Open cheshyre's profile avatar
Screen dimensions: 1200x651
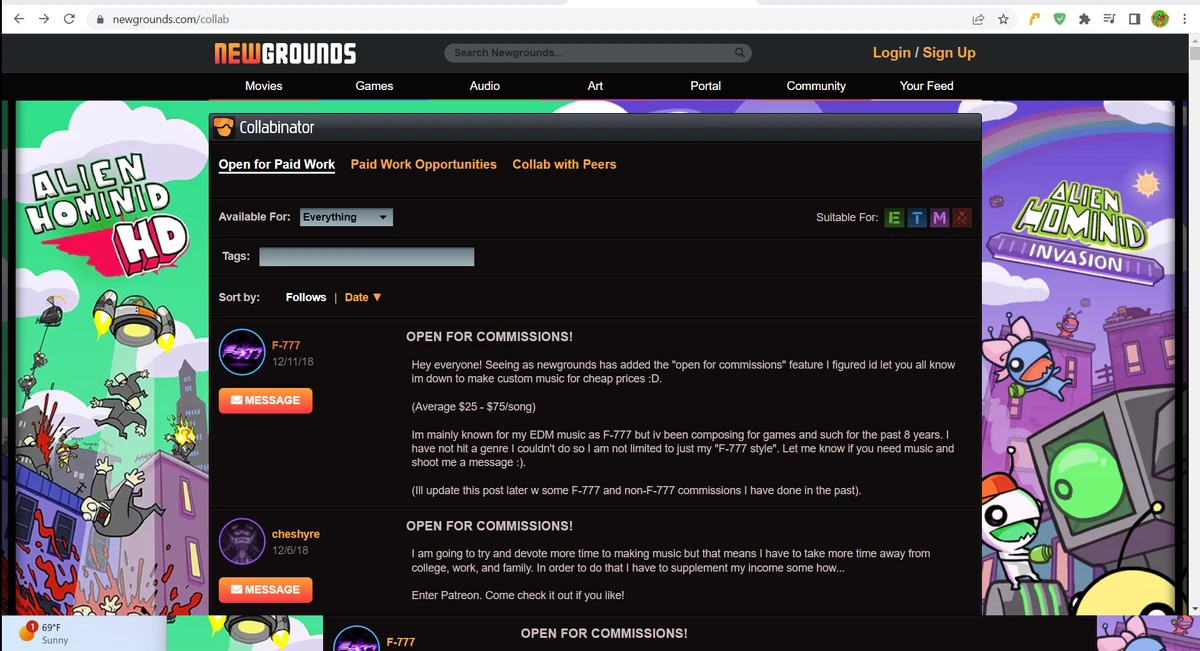241,540
